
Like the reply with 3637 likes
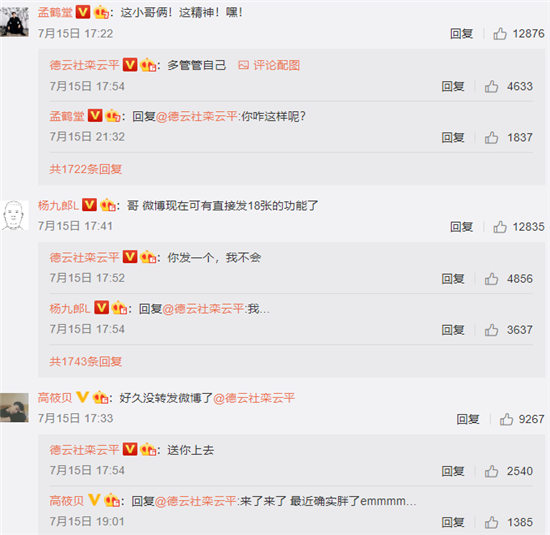click(x=491, y=330)
